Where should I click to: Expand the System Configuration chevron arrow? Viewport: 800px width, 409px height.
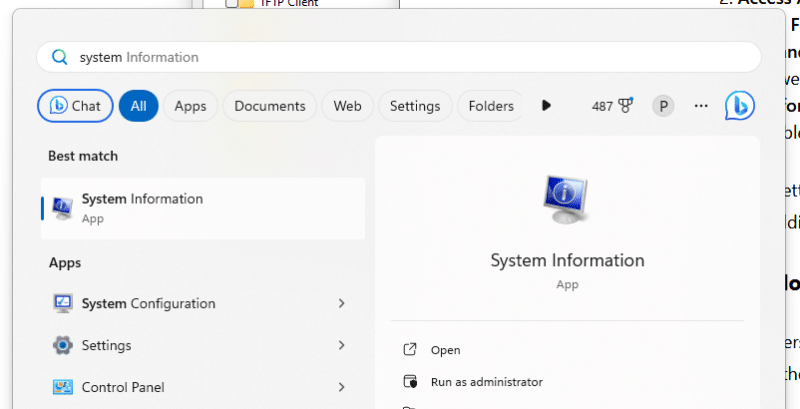click(x=341, y=303)
